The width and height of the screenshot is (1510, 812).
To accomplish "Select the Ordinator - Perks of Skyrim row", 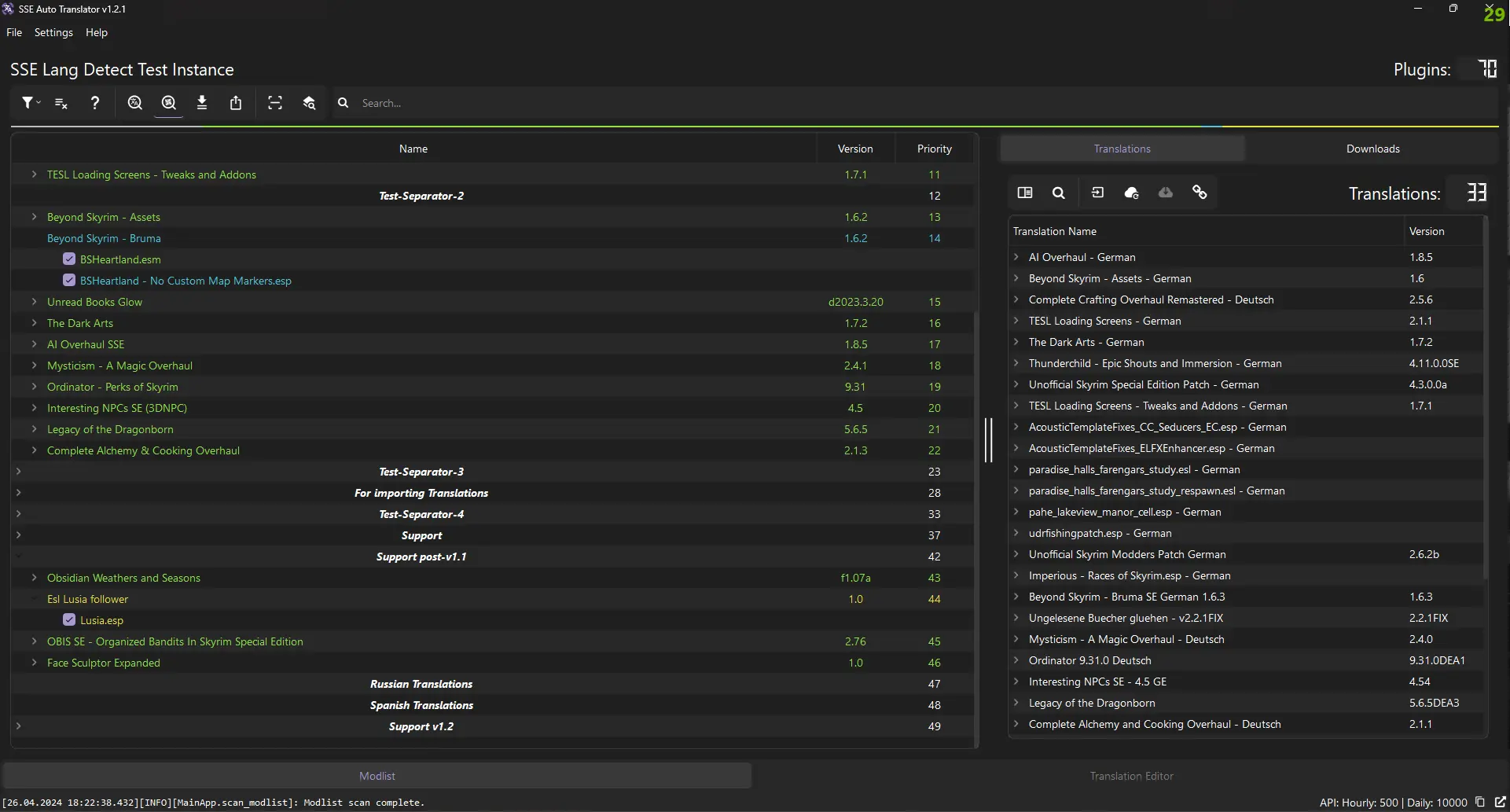I will point(493,387).
